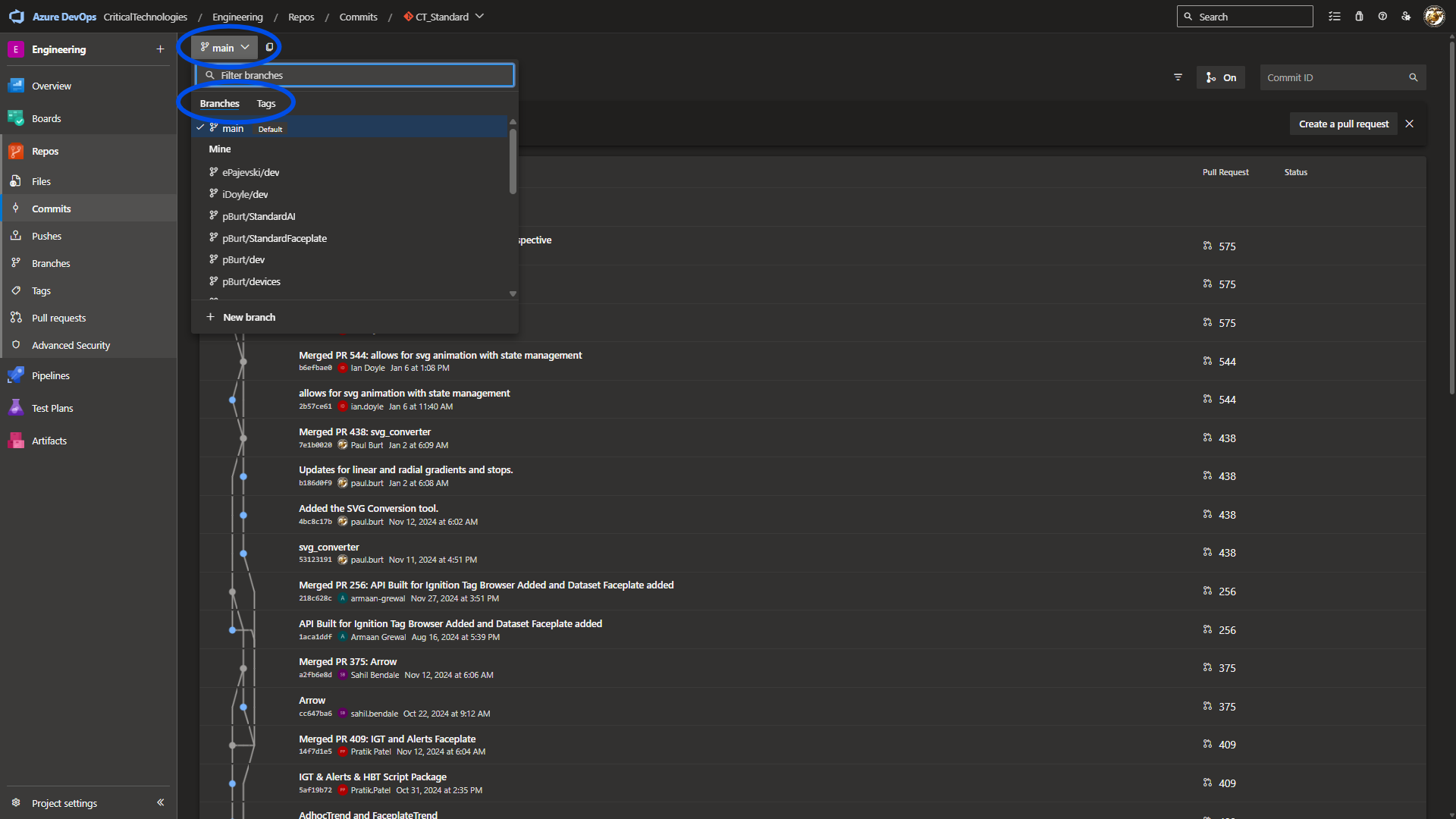
Task: Switch to the Tags tab
Action: [265, 103]
